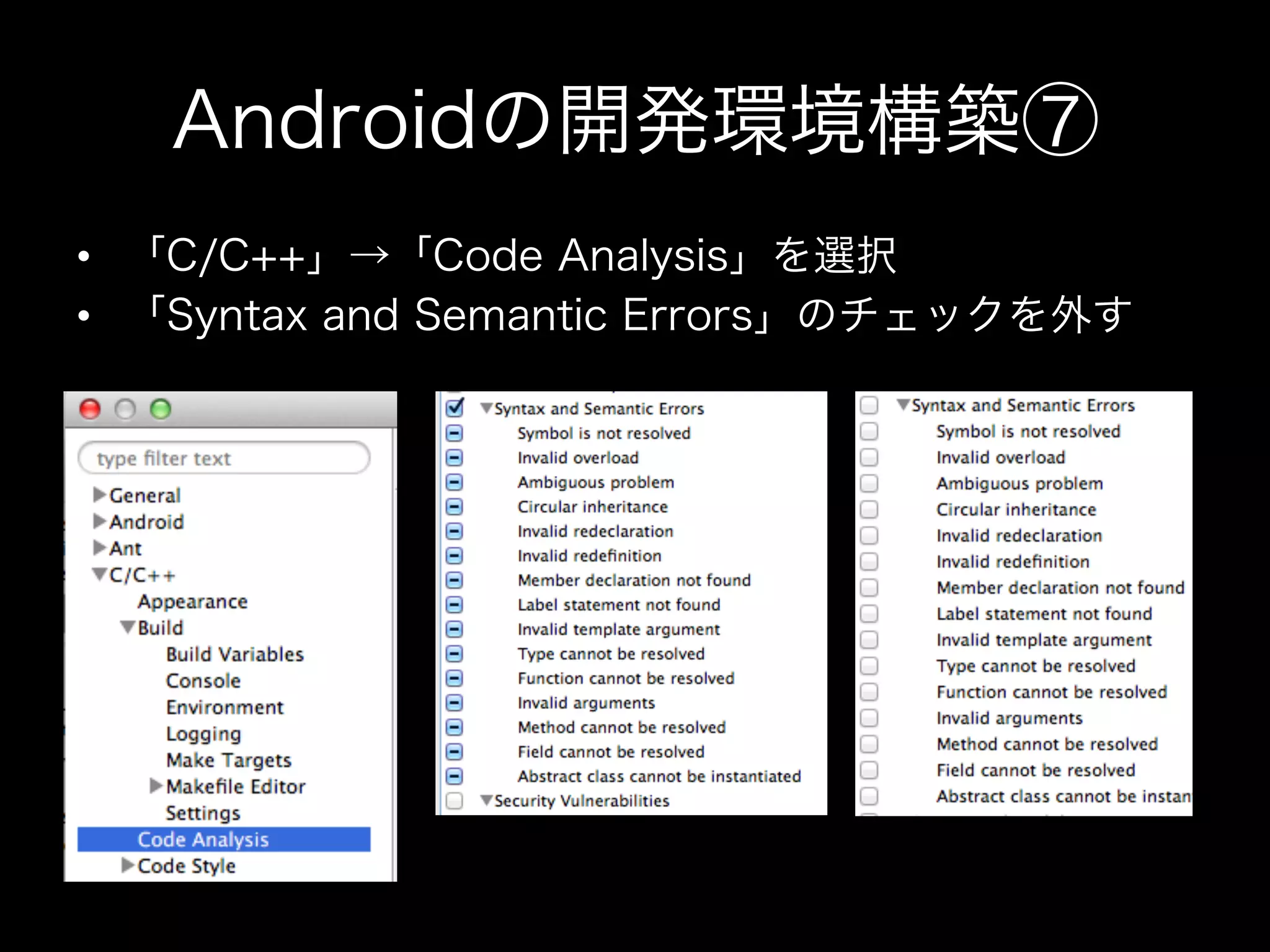Image resolution: width=1270 pixels, height=952 pixels.
Task: Collapse Syntax and Semantic Errors in checked list
Action: (487, 408)
